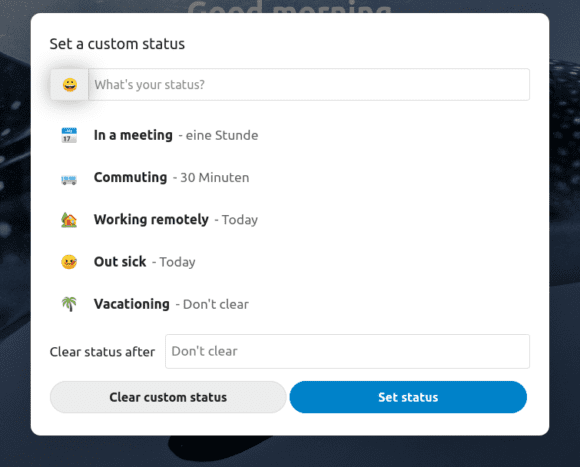
Task: Choose the Working remotely status
Action: point(290,220)
